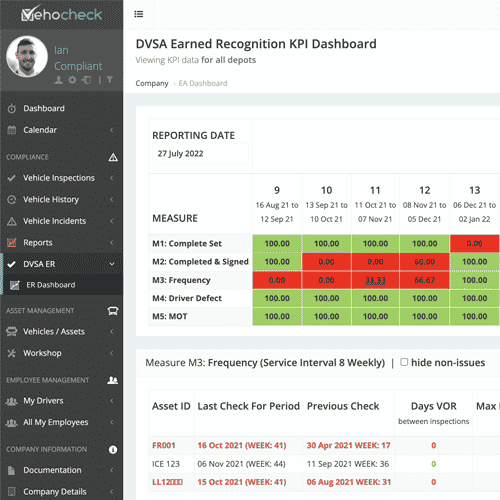This screenshot has height=500, width=500.
Task: Click the Reports chart icon
Action: (12, 242)
